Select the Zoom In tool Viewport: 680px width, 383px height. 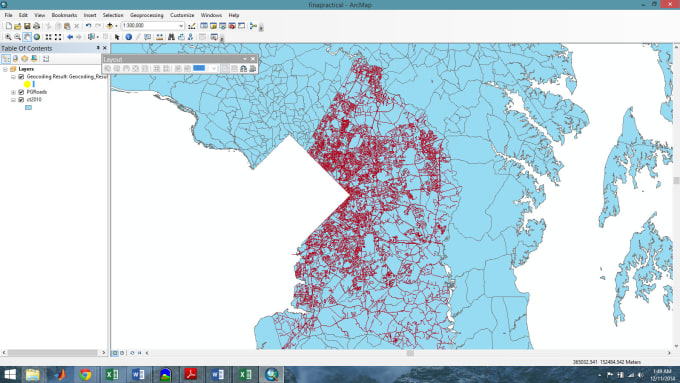tap(8, 37)
